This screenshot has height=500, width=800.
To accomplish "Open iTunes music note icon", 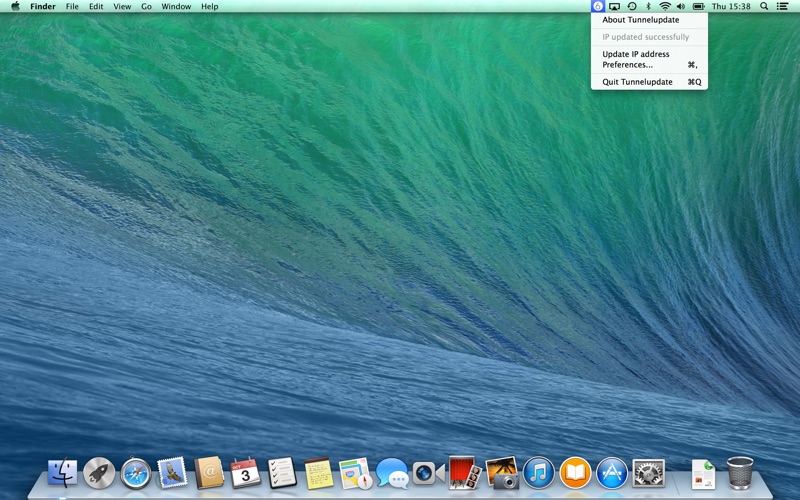I will [x=539, y=473].
